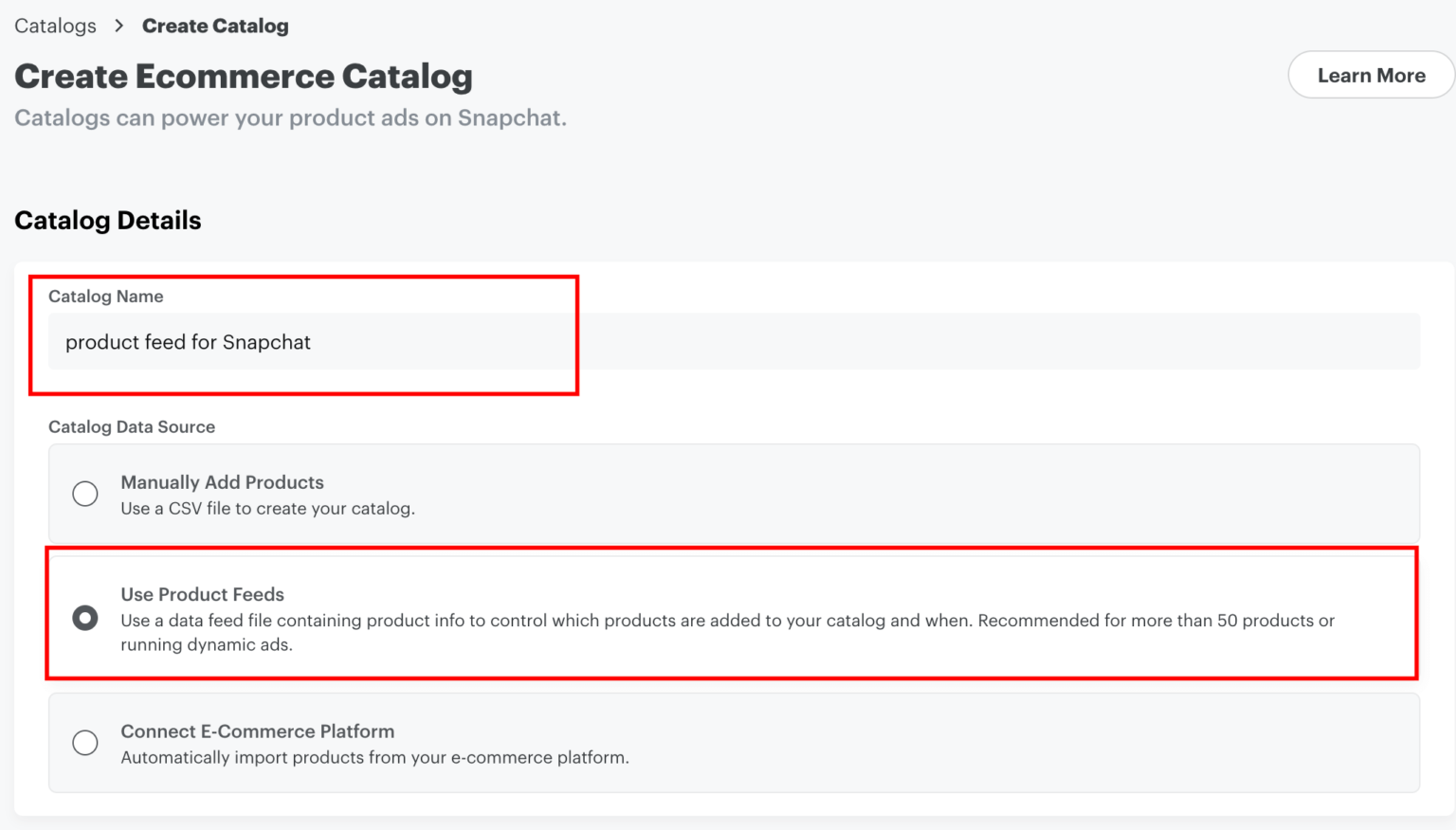Screen dimensions: 1456x830
Task: Deselect the filled Use Product Feeds radio
Action: click(85, 618)
